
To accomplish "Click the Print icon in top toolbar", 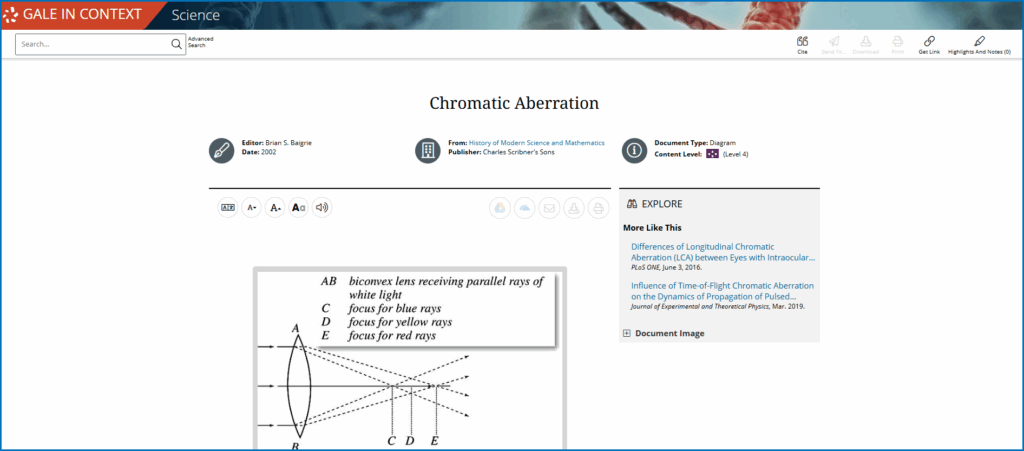I will tap(897, 42).
